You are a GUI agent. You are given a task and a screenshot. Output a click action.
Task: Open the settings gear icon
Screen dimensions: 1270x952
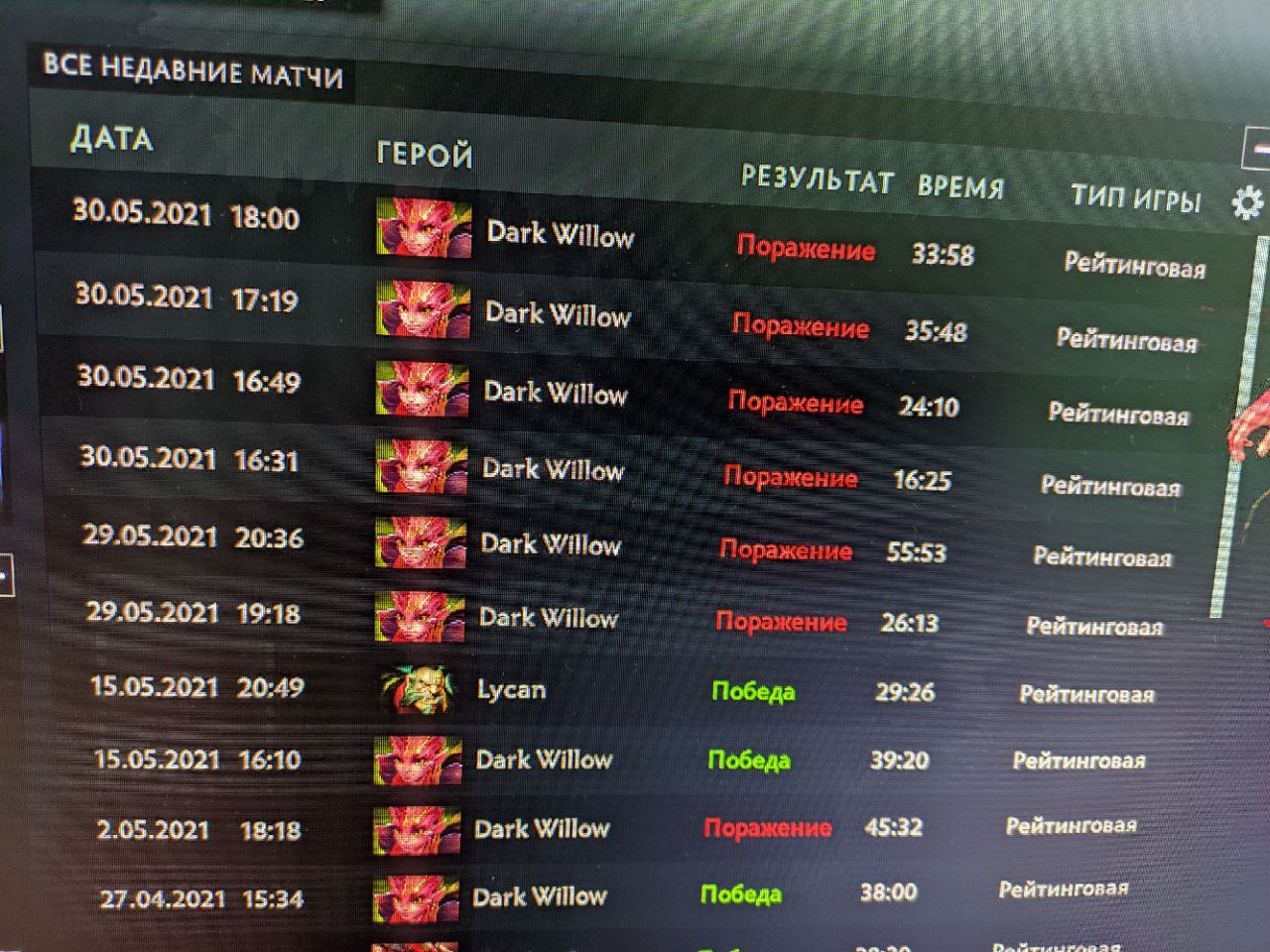pos(1247,203)
